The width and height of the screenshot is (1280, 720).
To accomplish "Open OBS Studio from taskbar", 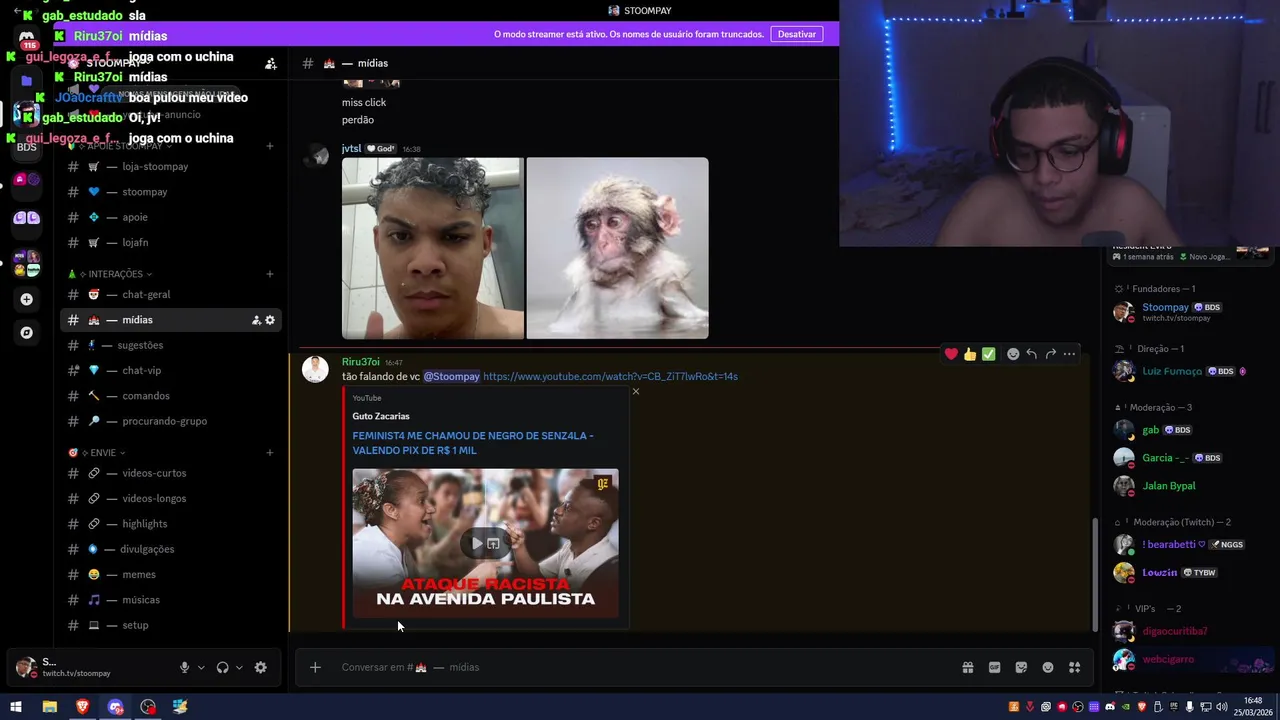I will [148, 707].
